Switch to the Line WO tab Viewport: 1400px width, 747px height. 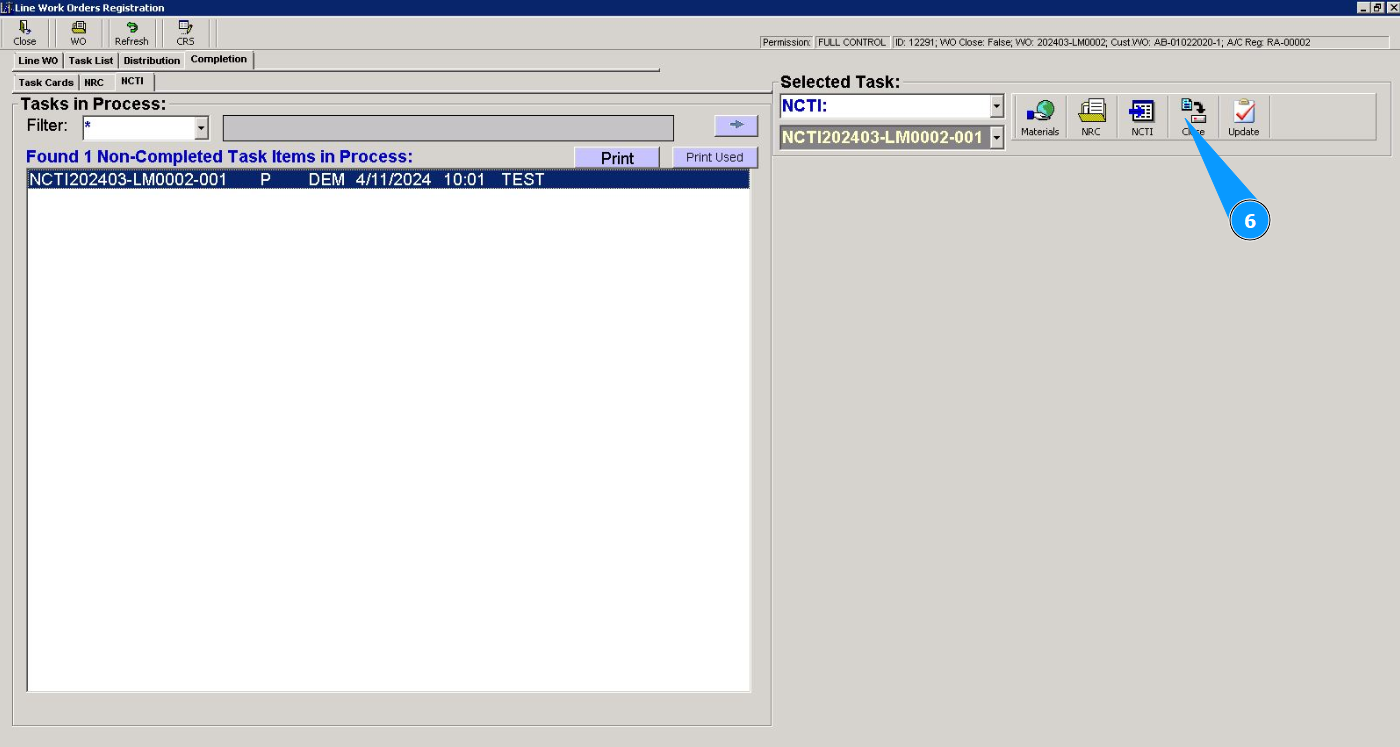pyautogui.click(x=39, y=61)
